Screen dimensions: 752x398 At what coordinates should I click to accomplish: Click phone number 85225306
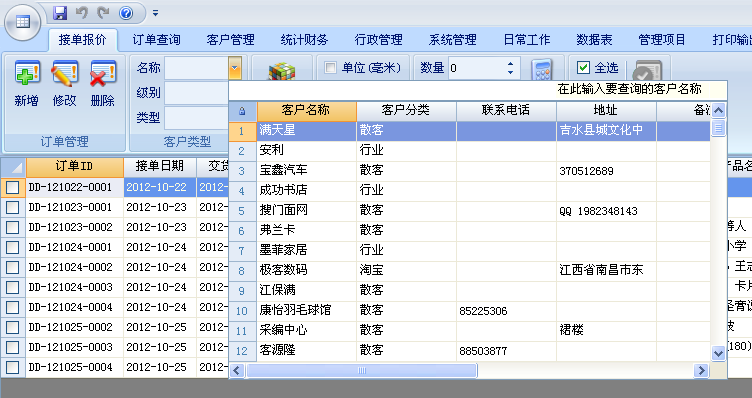coord(483,311)
